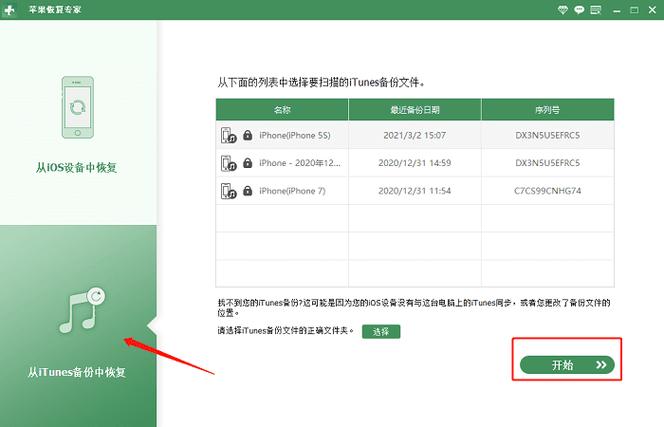
Task: Click the date 2020/12/31 14:59
Action: point(415,163)
